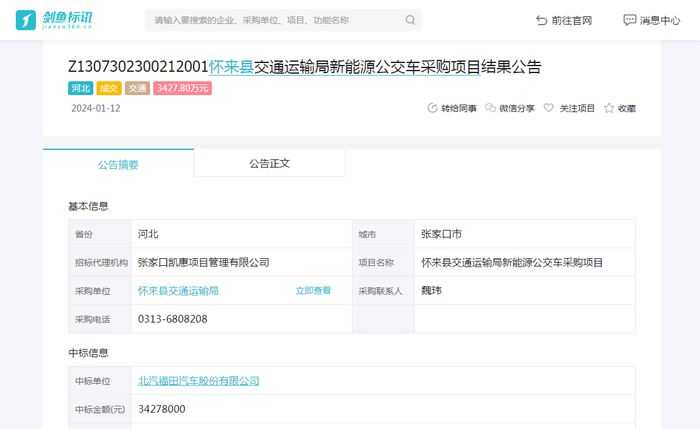Click the contact name 魏玮
The width and height of the screenshot is (700, 429).
[x=431, y=291]
